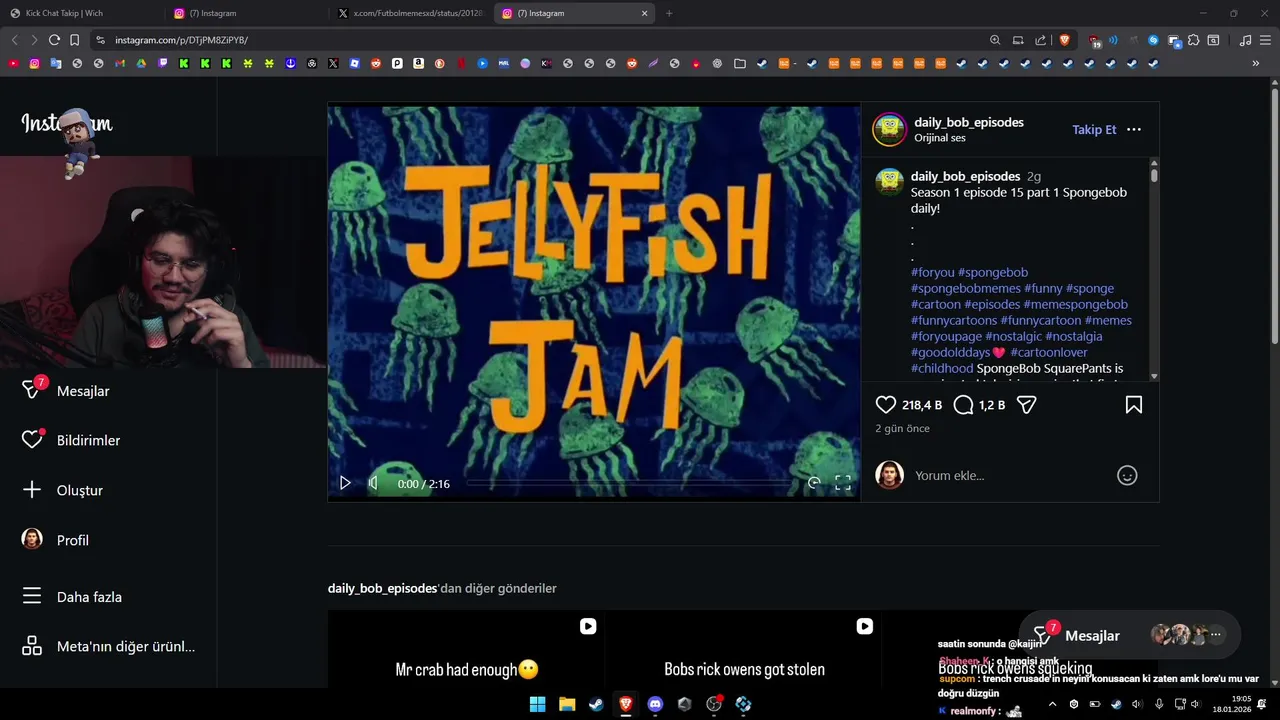Open post options three-dot menu
This screenshot has height=720, width=1280.
click(x=1134, y=130)
